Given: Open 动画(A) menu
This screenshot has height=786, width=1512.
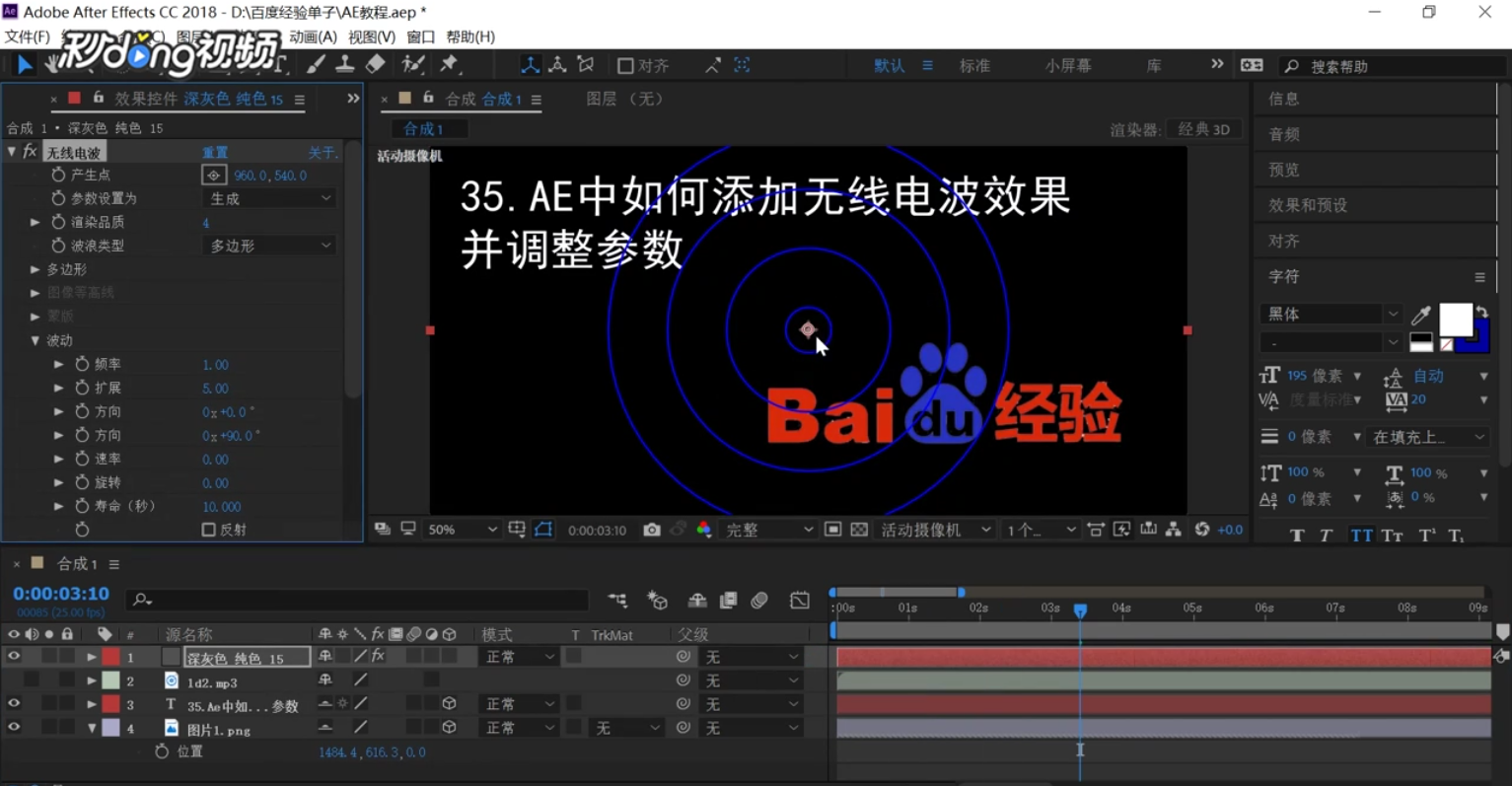Looking at the screenshot, I should 314,36.
